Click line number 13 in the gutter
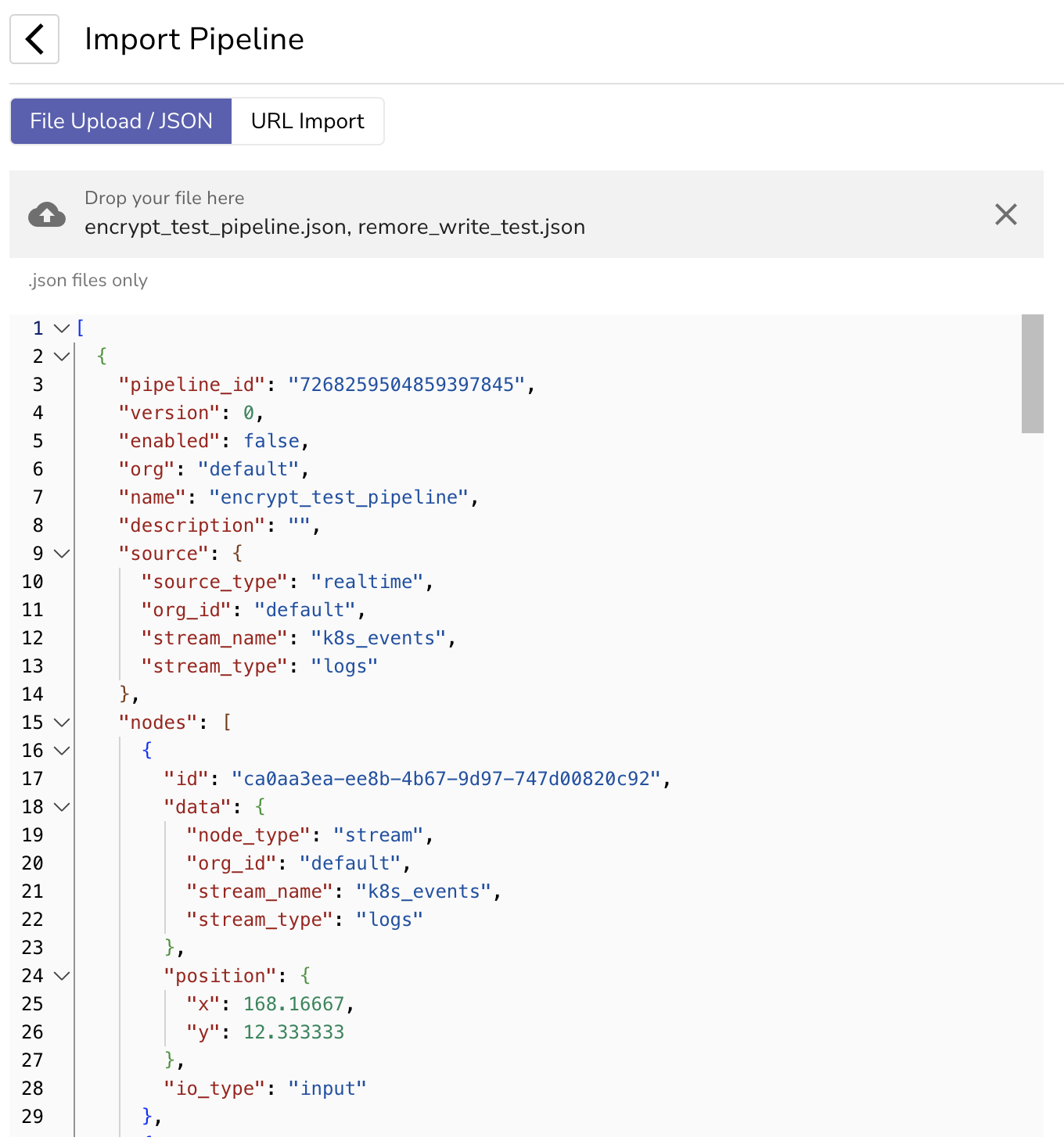The width and height of the screenshot is (1064, 1148). (x=33, y=666)
